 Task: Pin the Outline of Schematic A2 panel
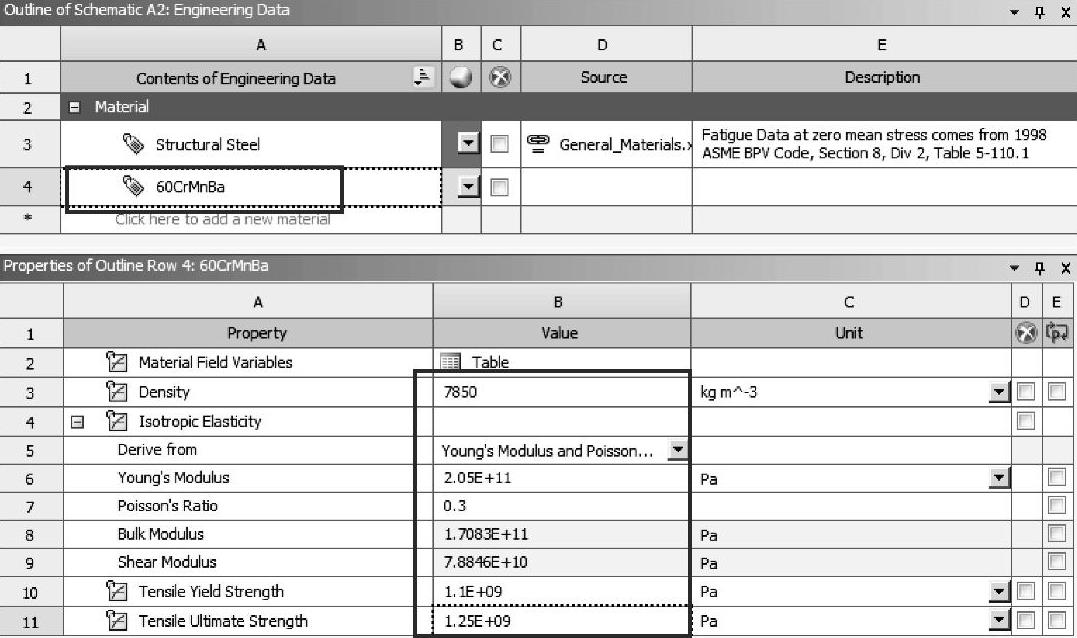(1039, 12)
